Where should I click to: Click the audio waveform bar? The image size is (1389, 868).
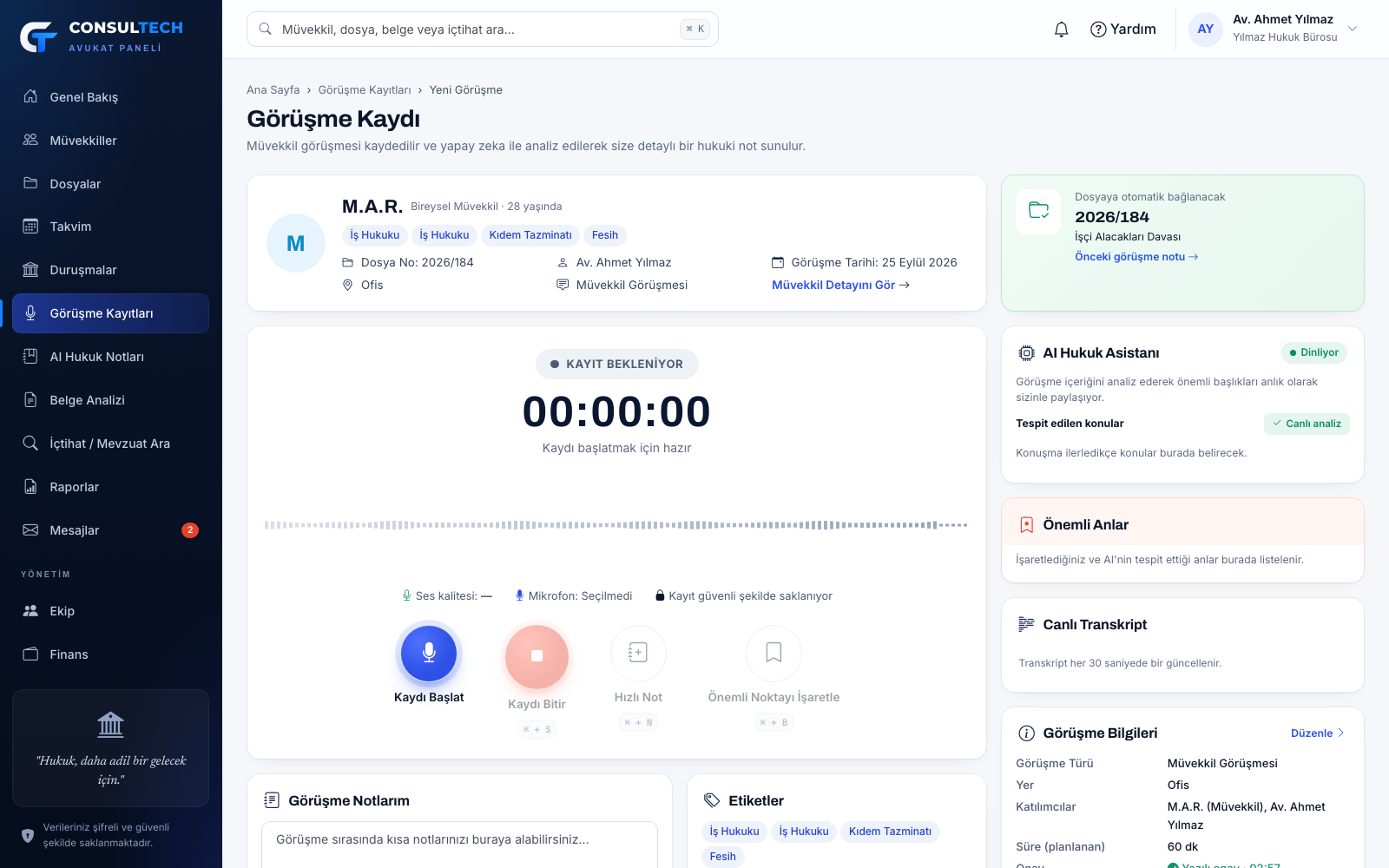[x=616, y=525]
